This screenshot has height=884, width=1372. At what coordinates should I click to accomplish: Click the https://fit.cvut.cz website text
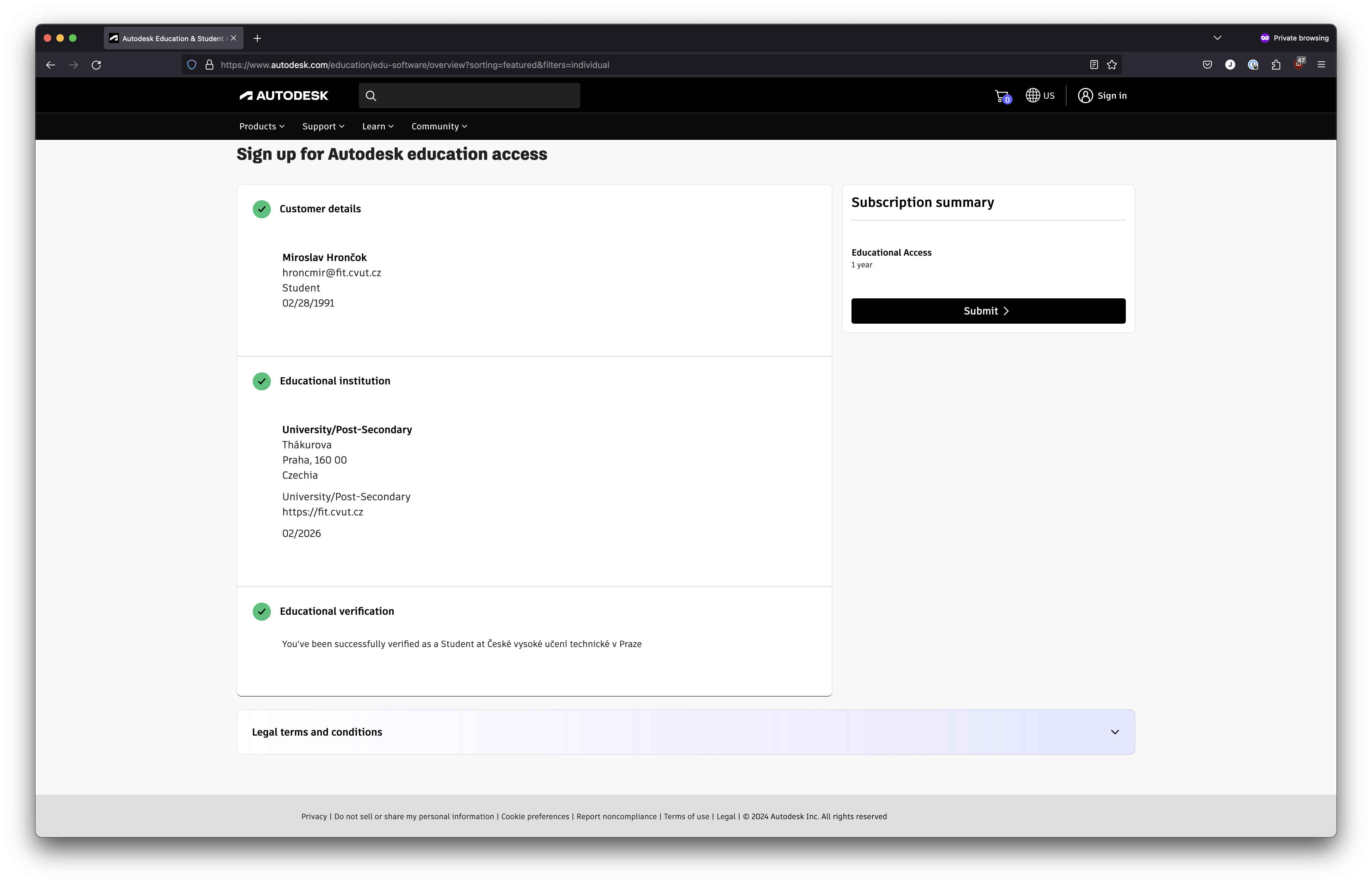323,512
